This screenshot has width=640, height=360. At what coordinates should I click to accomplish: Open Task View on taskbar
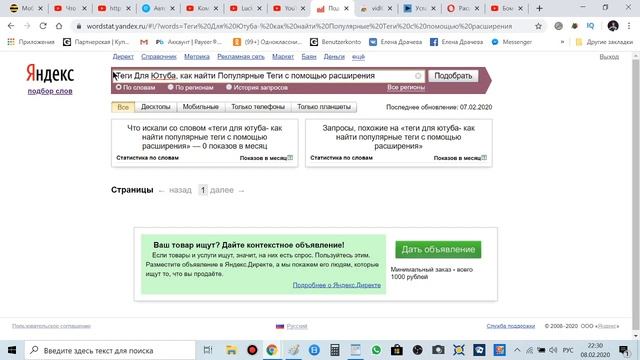(208, 350)
